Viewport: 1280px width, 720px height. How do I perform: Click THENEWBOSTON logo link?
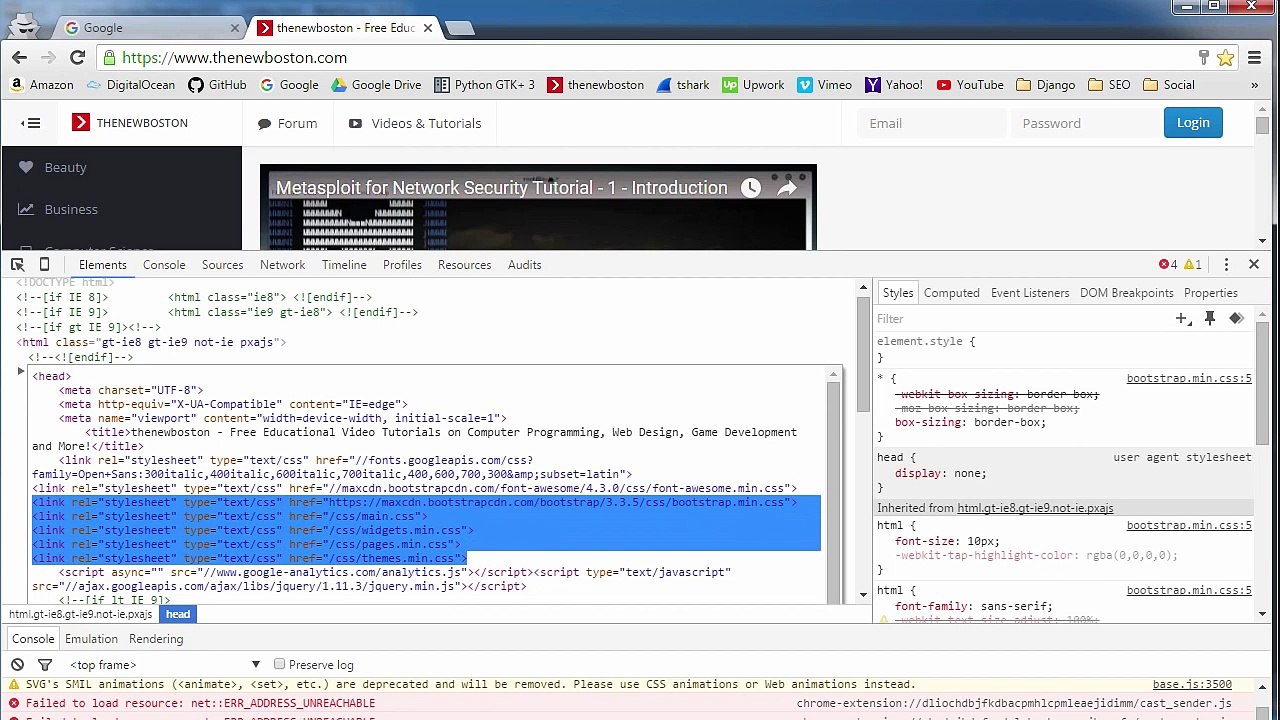click(130, 123)
